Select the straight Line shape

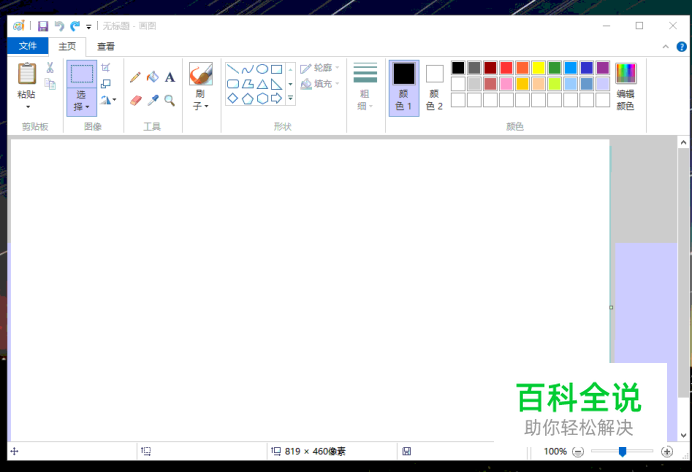[x=233, y=69]
